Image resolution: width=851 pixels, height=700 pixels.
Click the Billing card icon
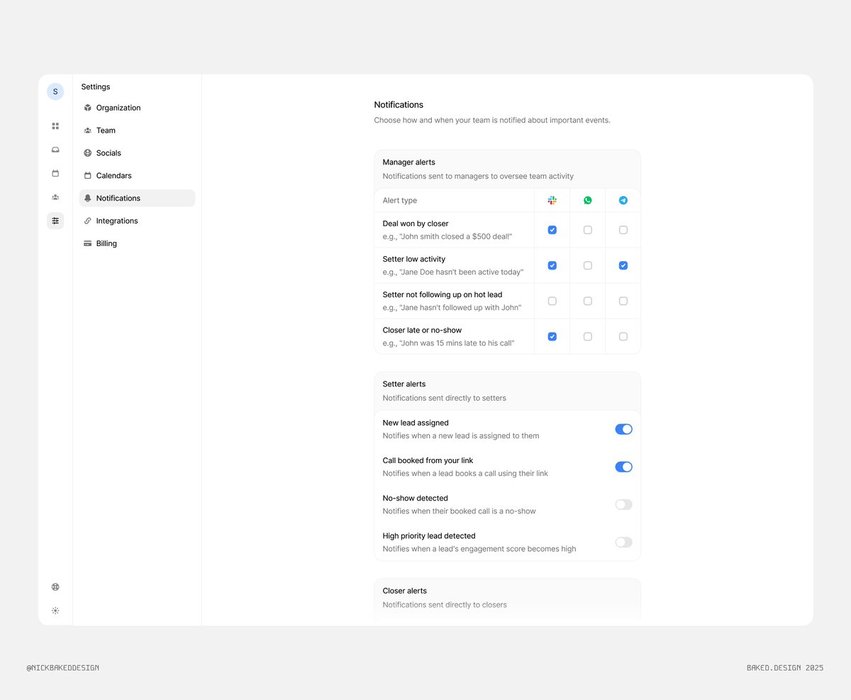87,244
